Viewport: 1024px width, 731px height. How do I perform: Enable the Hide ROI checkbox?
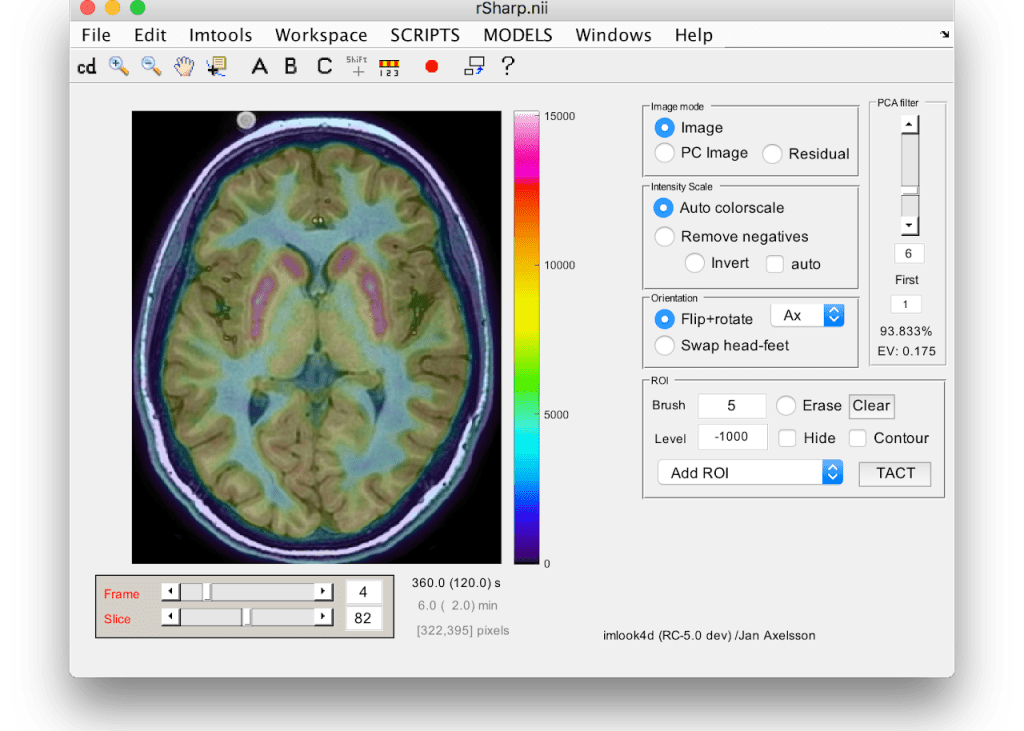788,438
